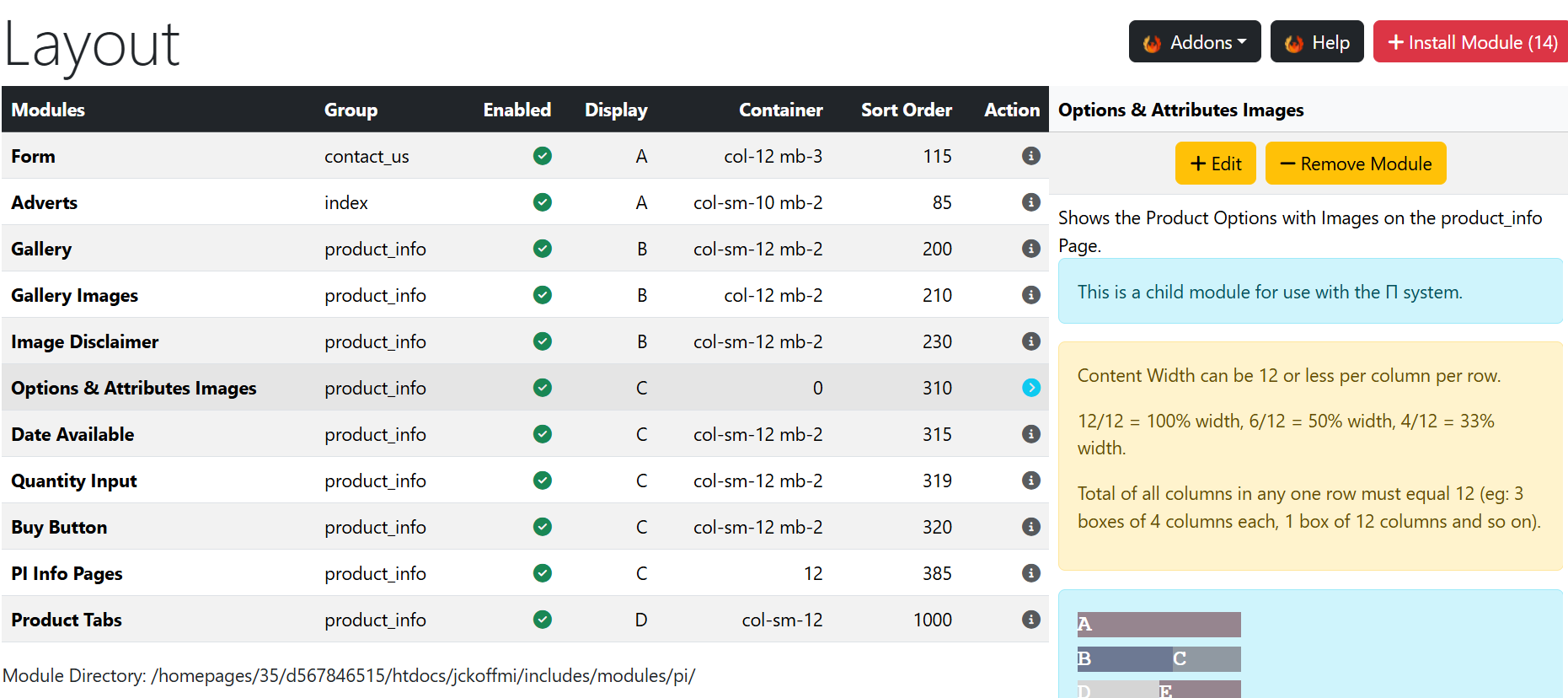Click the A region in layout diagram
Image resolution: width=1568 pixels, height=698 pixels.
(x=1159, y=625)
